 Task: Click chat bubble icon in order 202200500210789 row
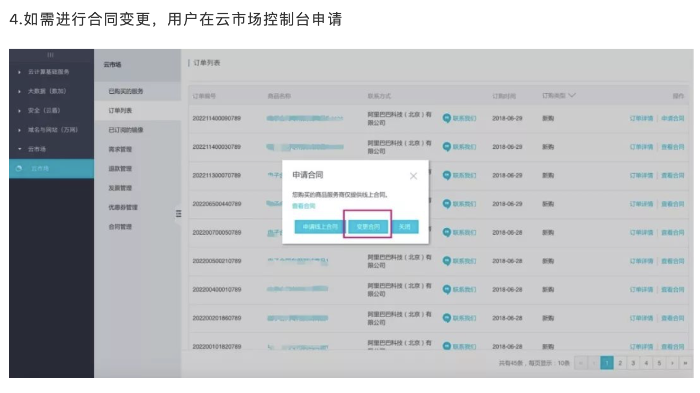pyautogui.click(x=446, y=261)
